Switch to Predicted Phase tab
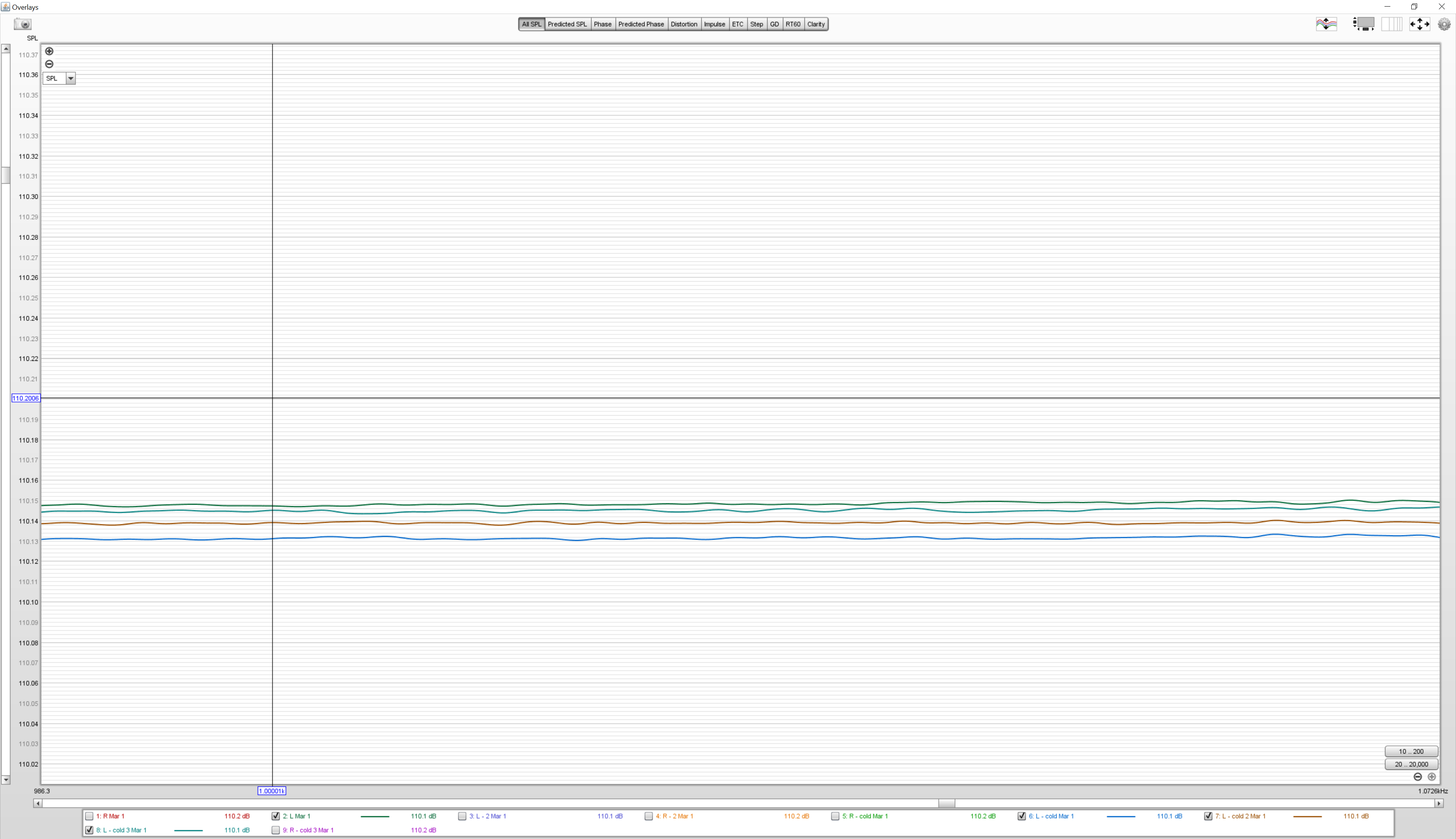Image resolution: width=1456 pixels, height=839 pixels. pyautogui.click(x=641, y=24)
